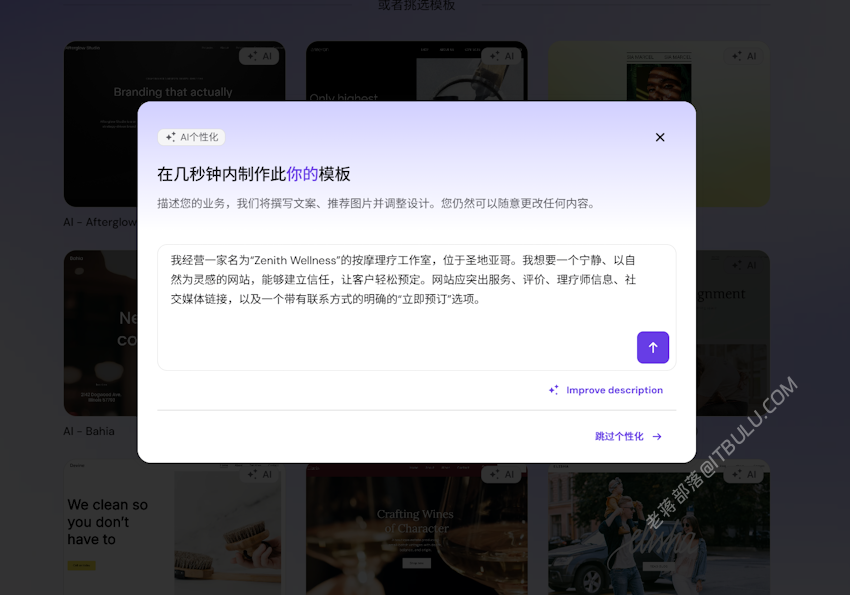Click AI badge on the cleaning template
The width and height of the screenshot is (850, 595).
coord(259,474)
